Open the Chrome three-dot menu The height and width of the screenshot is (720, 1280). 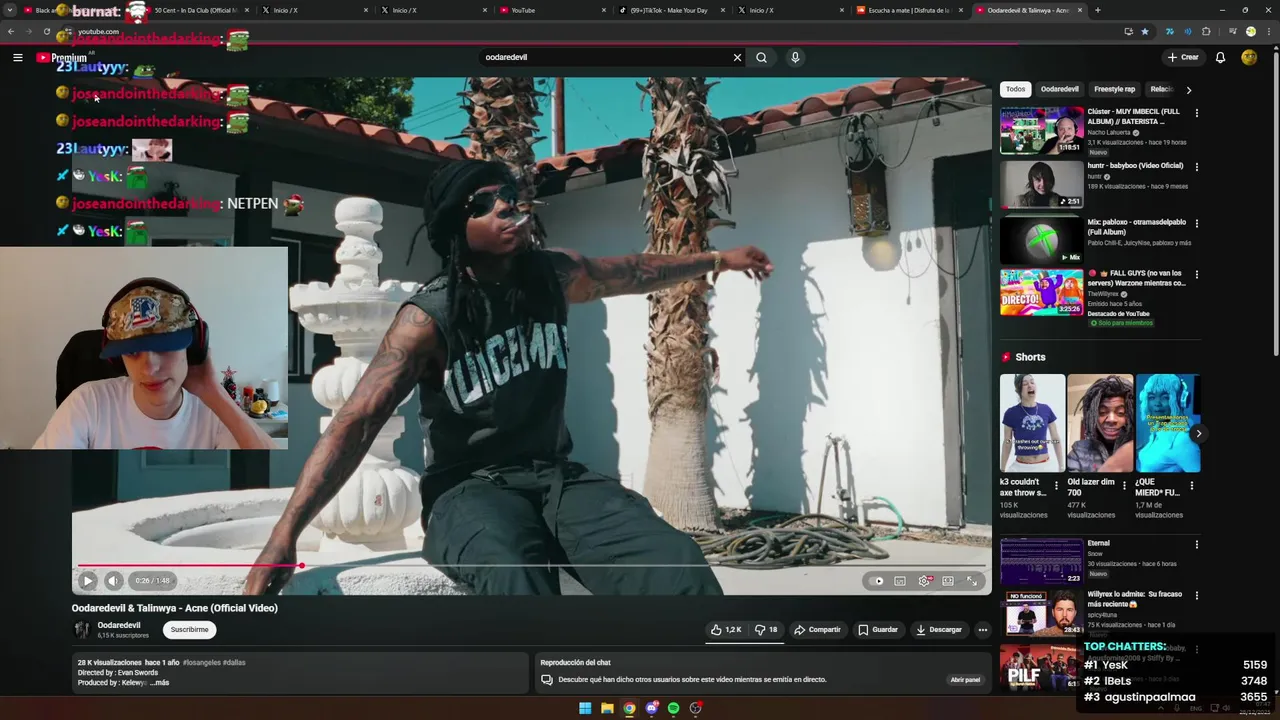click(x=1268, y=31)
